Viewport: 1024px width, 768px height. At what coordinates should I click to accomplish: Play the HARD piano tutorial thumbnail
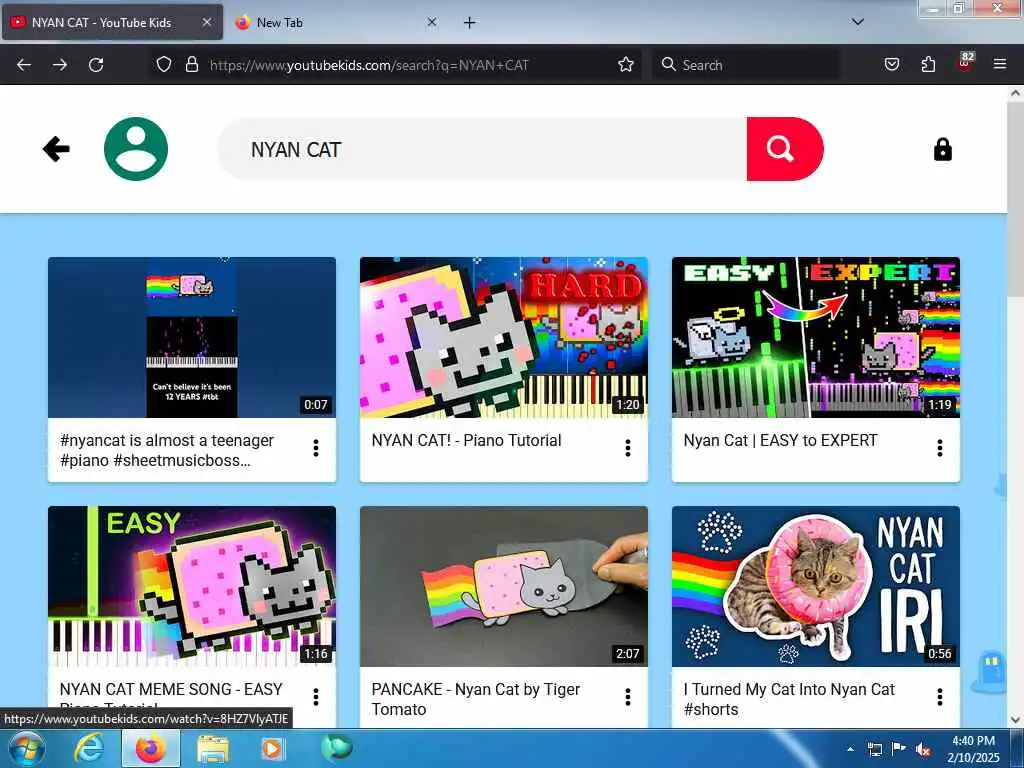[x=504, y=337]
